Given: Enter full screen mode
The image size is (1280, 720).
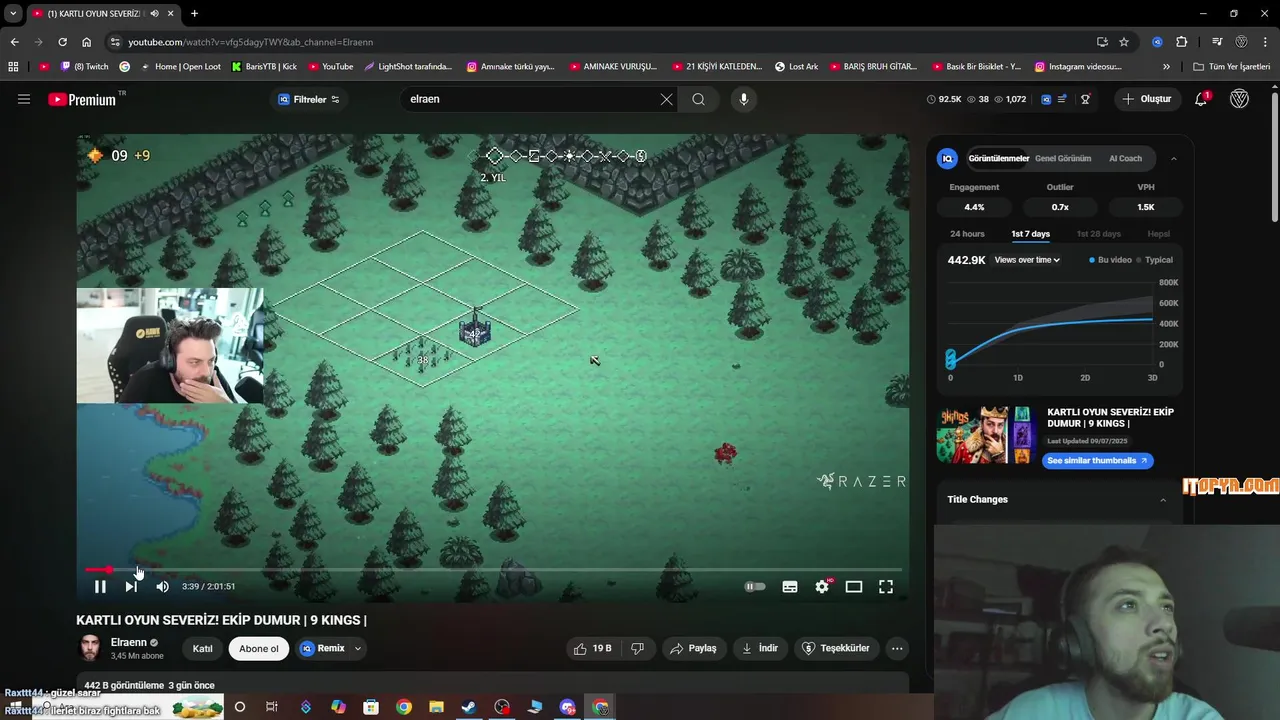Looking at the screenshot, I should (x=886, y=587).
